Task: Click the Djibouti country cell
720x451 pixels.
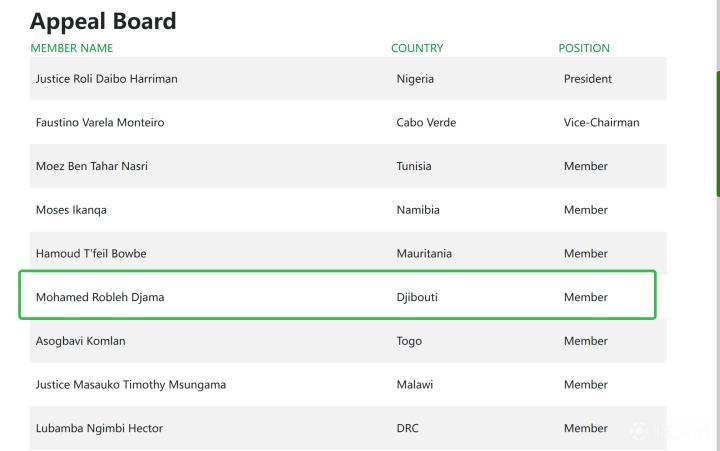Action: coord(417,297)
